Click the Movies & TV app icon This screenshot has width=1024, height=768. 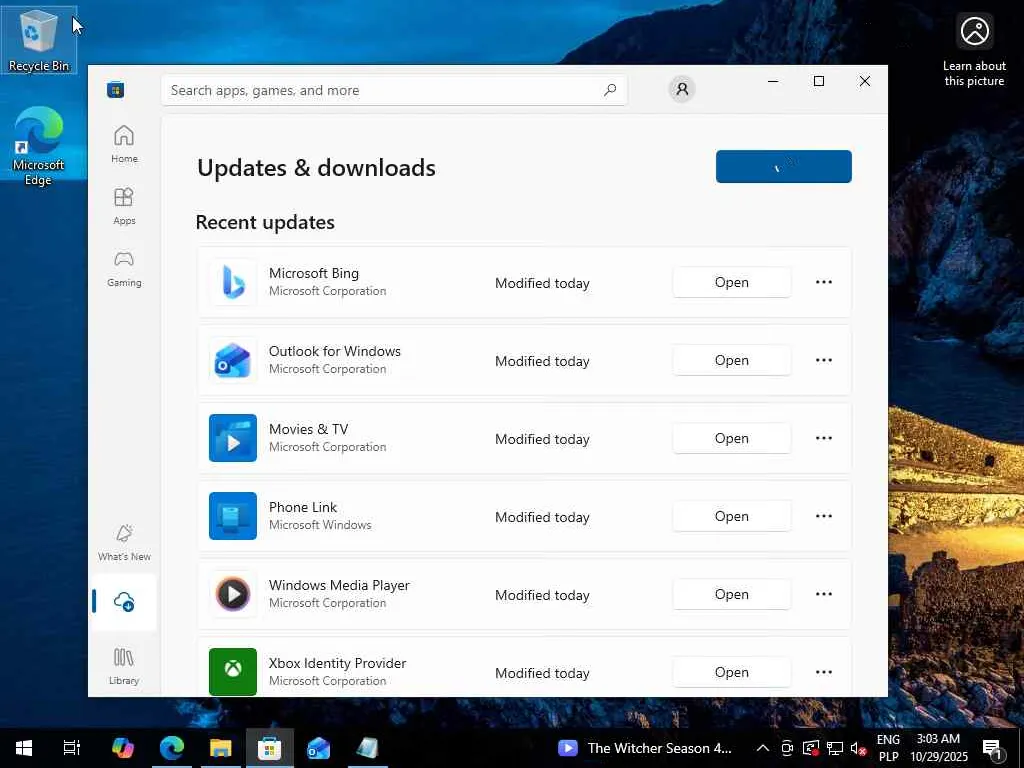(232, 438)
